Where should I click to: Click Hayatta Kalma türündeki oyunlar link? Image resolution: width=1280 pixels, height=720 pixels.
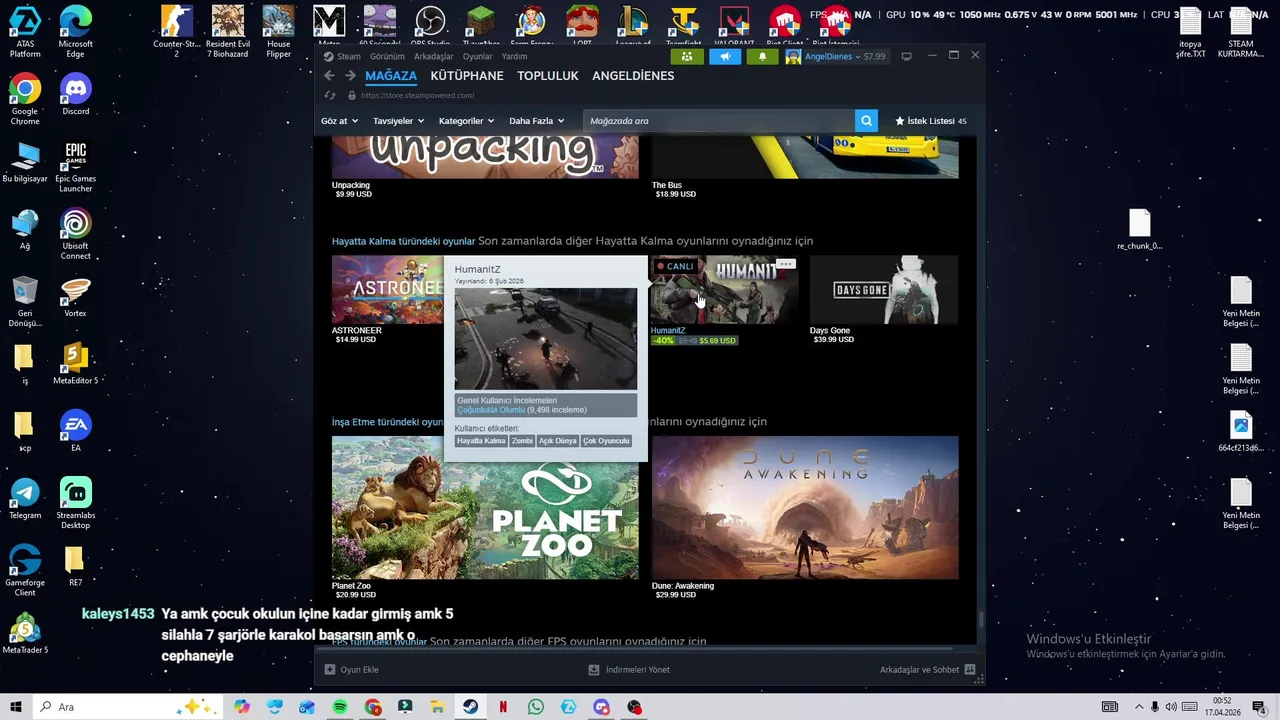pos(403,241)
